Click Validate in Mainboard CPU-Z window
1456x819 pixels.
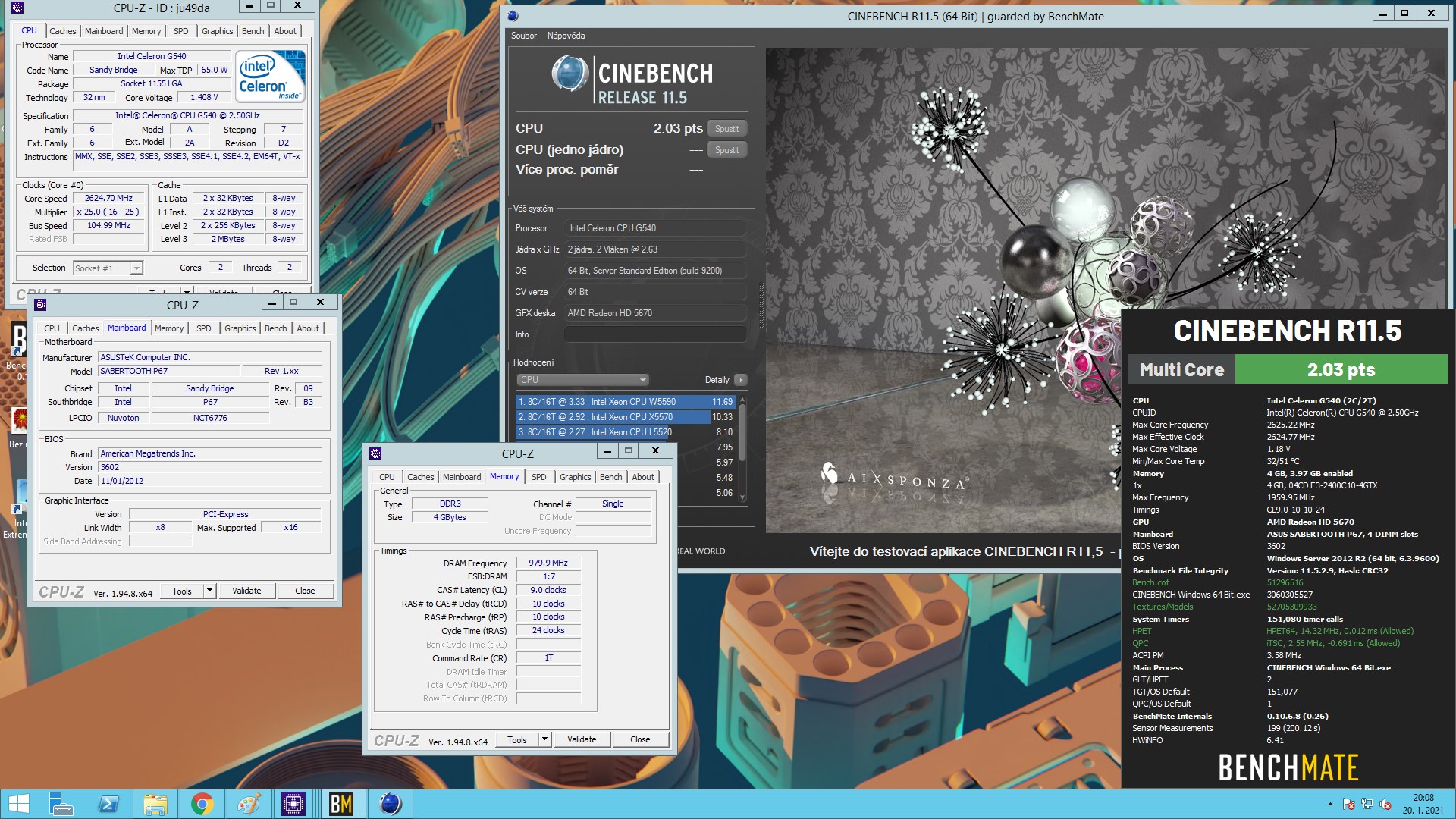tap(246, 591)
